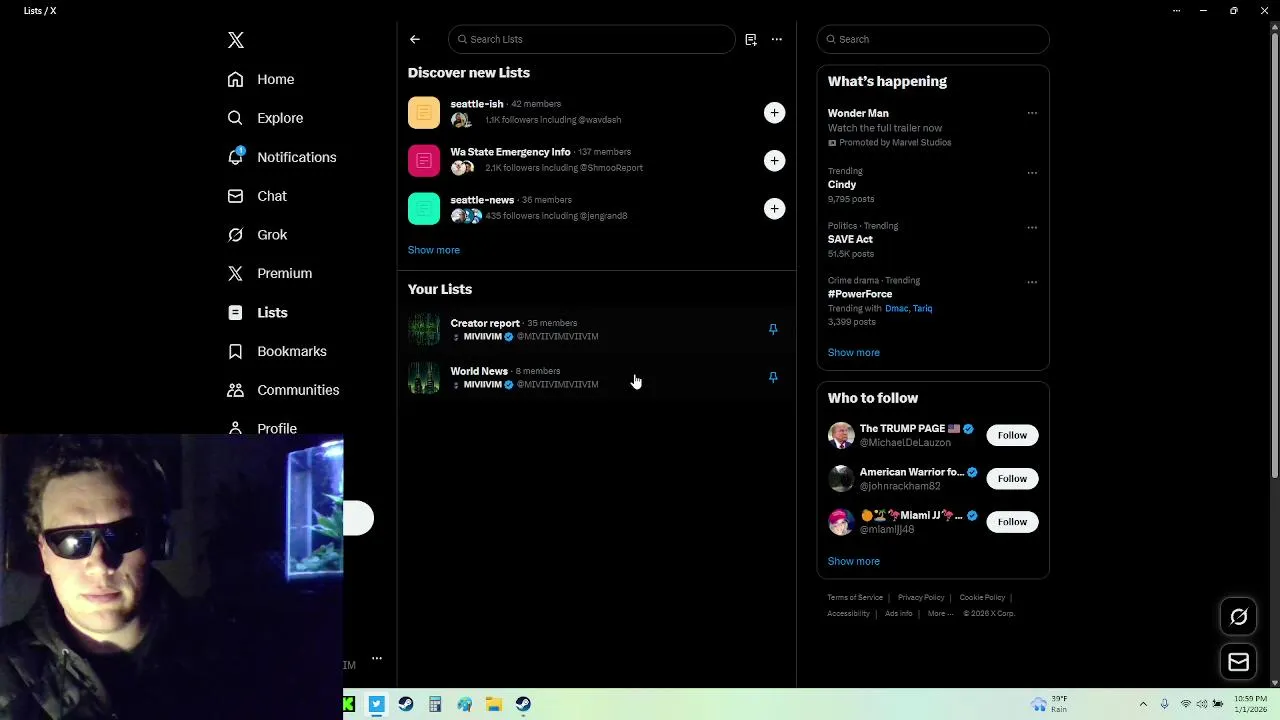
Task: Open Grok from the sidebar
Action: coord(257,235)
